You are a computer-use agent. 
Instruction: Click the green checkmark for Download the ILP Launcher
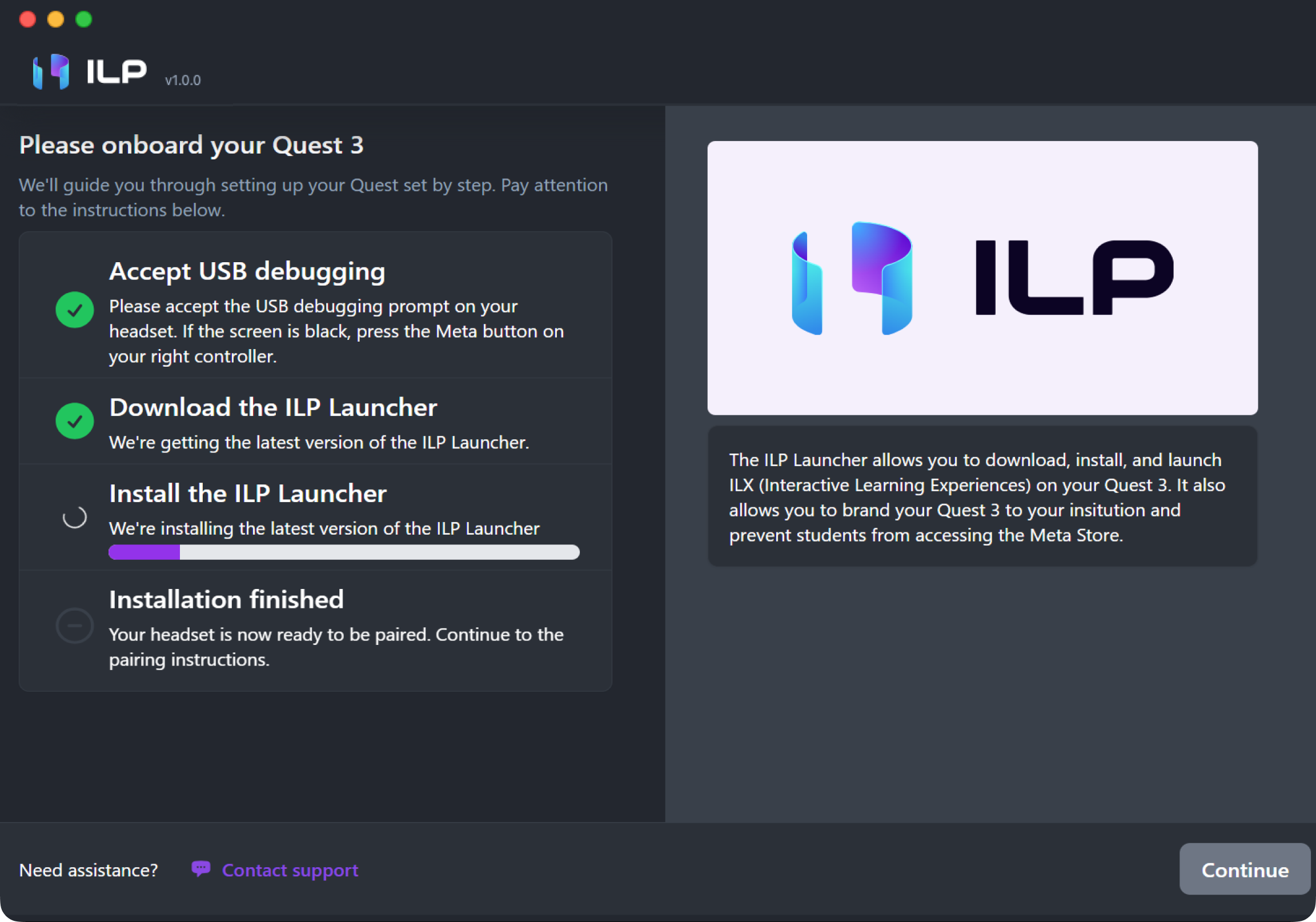click(74, 421)
